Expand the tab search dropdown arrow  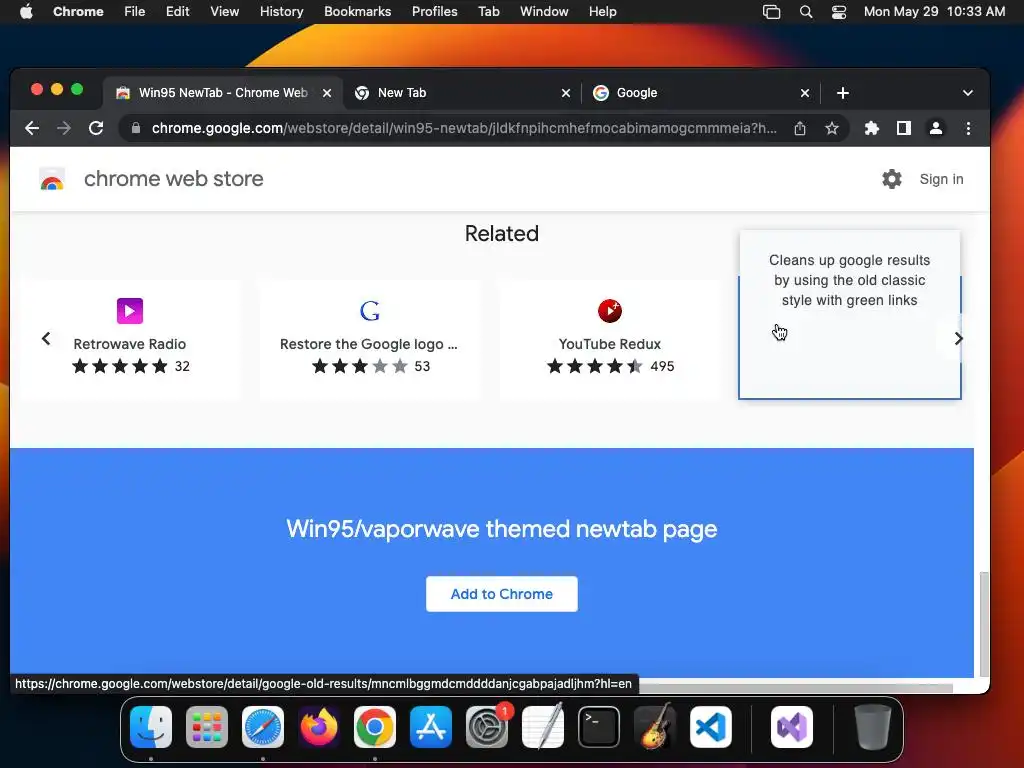[x=968, y=93]
